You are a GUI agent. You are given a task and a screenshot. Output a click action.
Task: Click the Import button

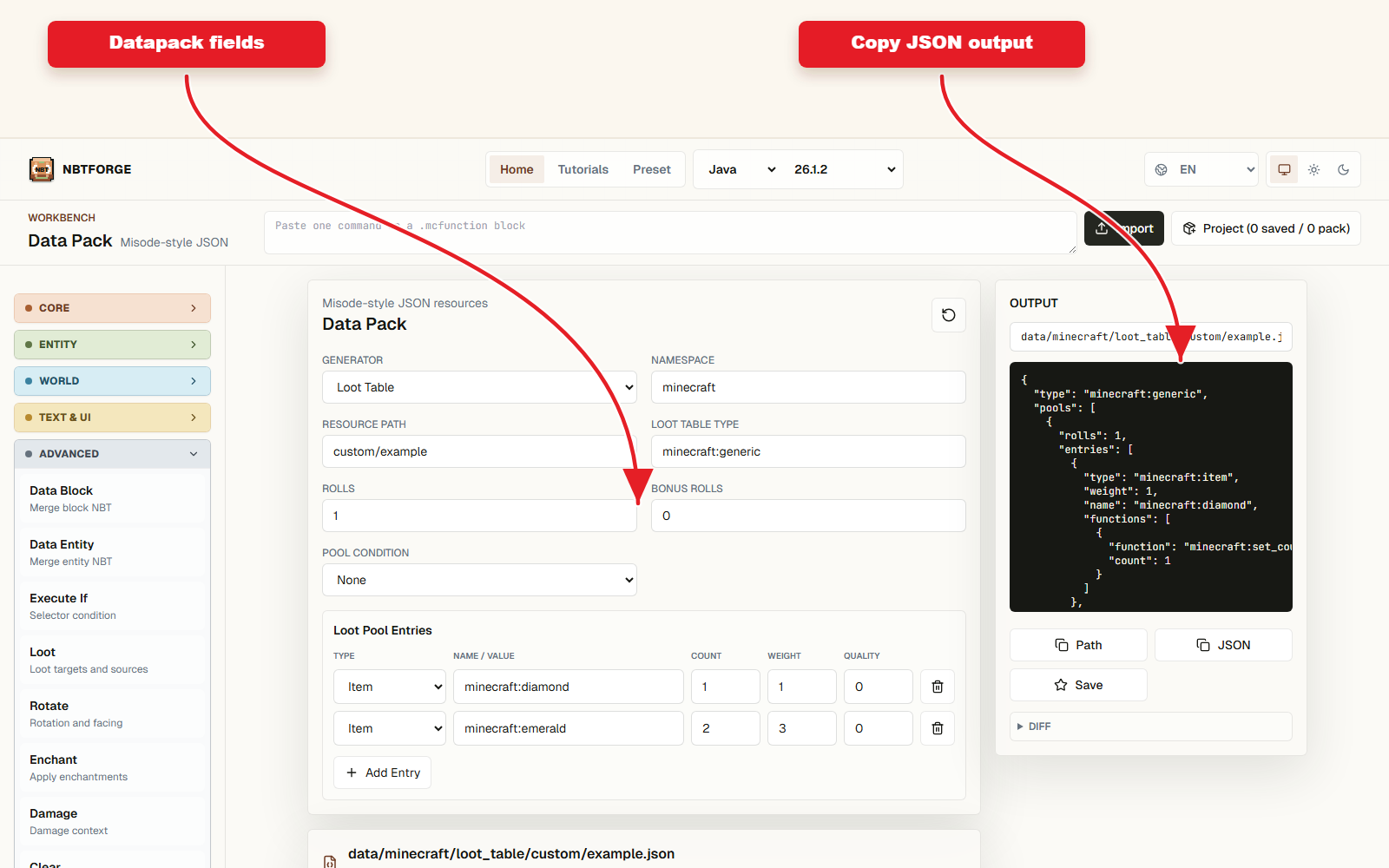coord(1124,228)
